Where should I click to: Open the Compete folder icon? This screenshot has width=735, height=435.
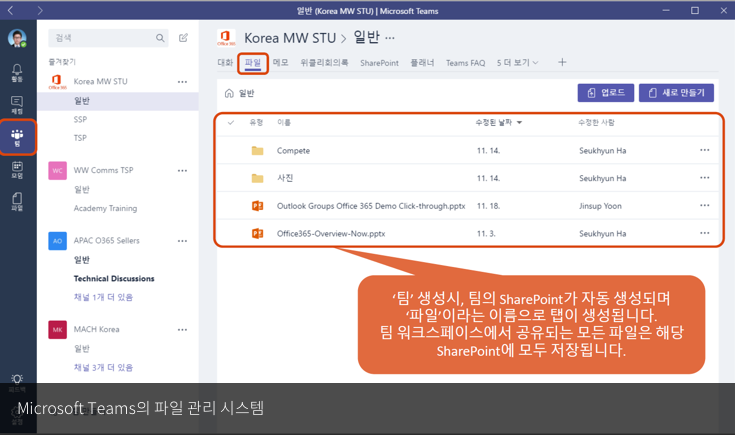257,150
